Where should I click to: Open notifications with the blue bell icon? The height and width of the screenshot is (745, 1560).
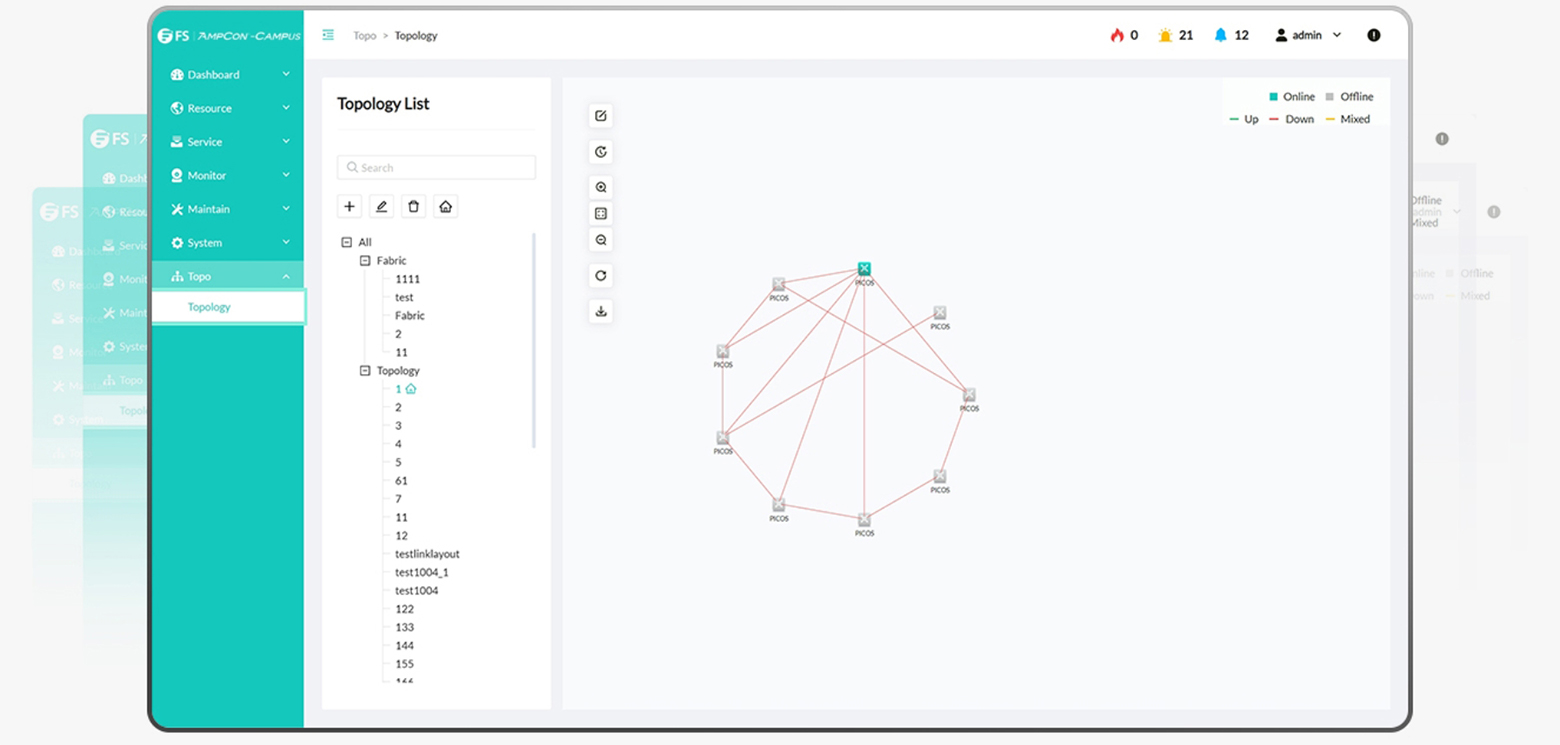(x=1220, y=35)
